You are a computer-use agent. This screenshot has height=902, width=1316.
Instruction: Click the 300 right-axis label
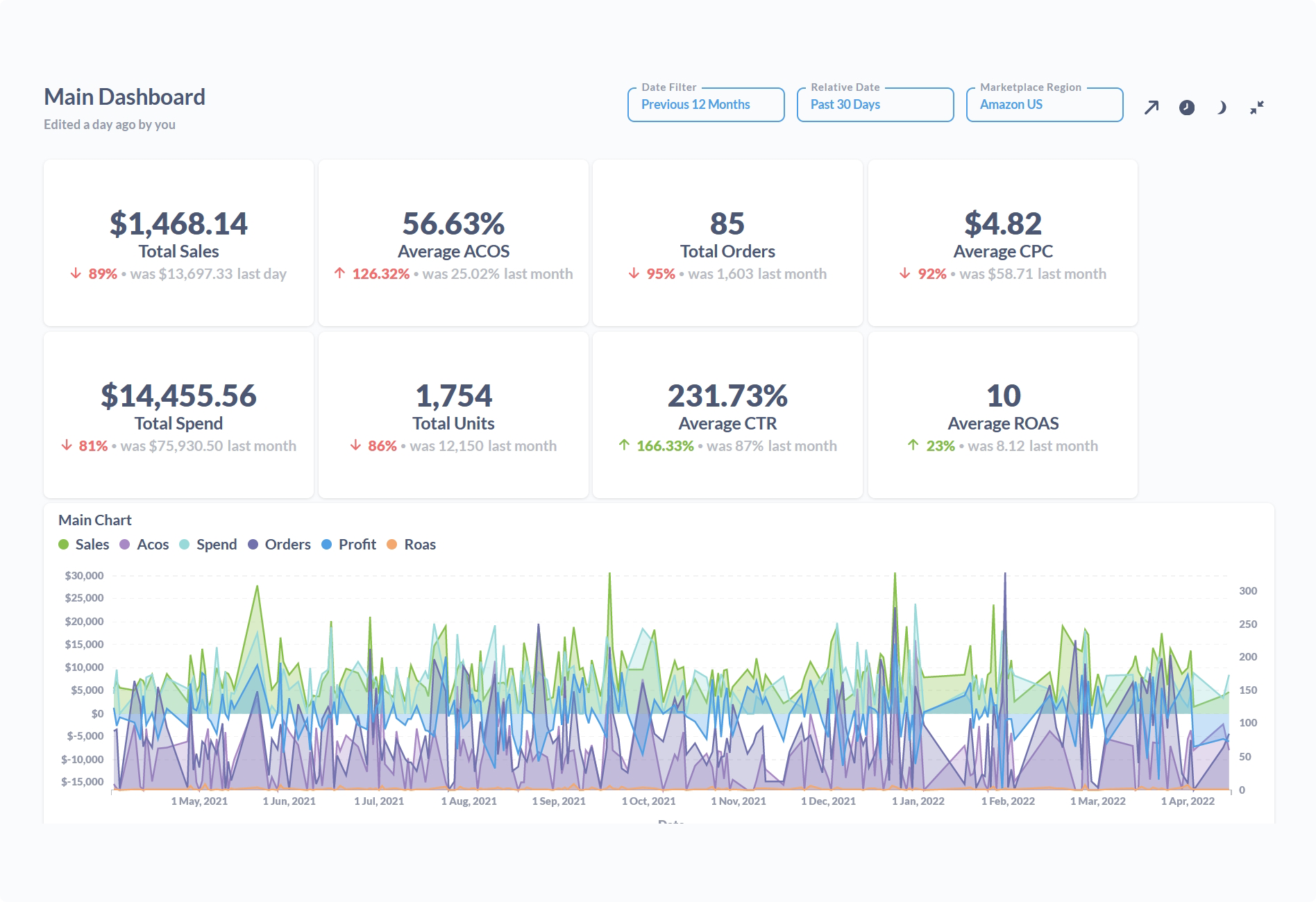[x=1248, y=591]
